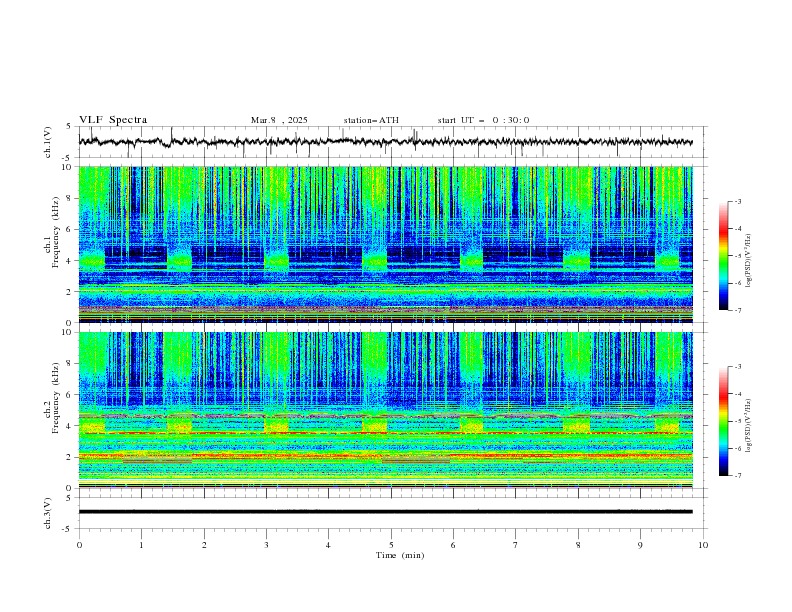
Task: Click the "-7" label on ch.2 colorbar
Action: point(737,475)
